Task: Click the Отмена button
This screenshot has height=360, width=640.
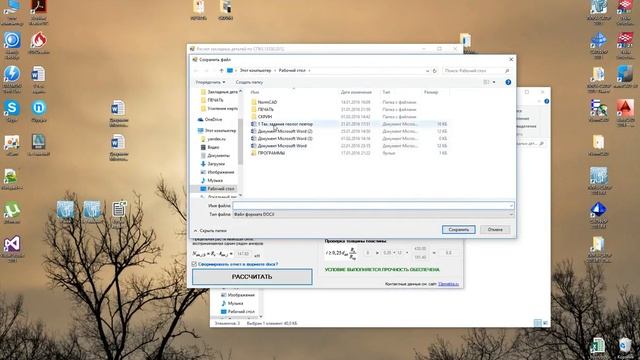Action: [495, 230]
